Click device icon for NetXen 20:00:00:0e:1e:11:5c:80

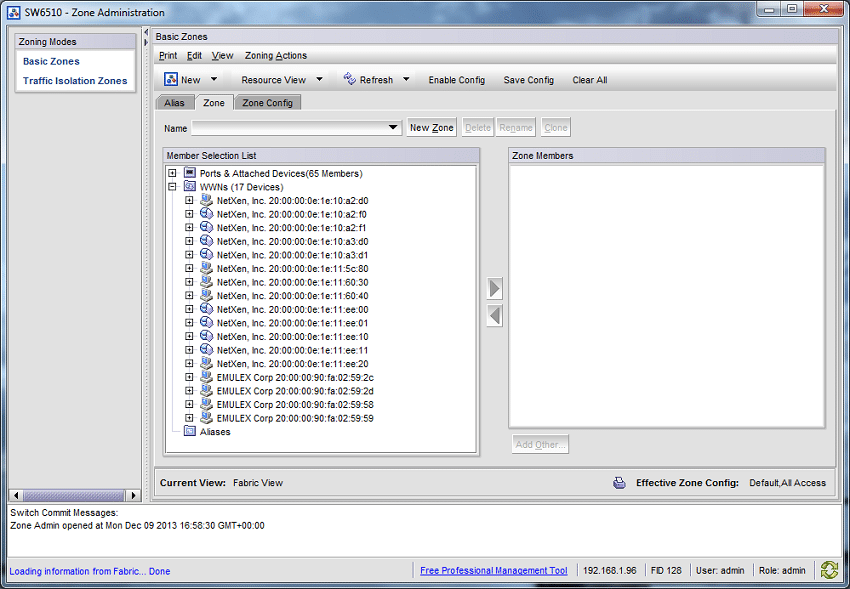[207, 268]
